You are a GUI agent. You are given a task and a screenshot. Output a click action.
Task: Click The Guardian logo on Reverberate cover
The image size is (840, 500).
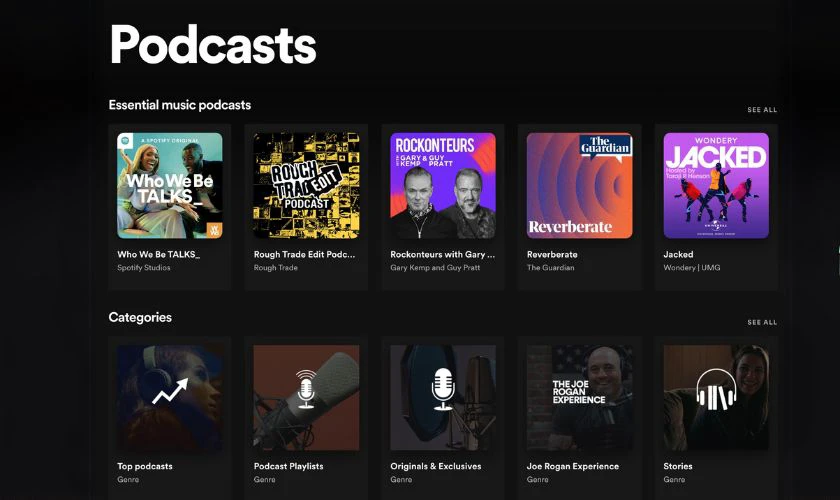point(605,146)
